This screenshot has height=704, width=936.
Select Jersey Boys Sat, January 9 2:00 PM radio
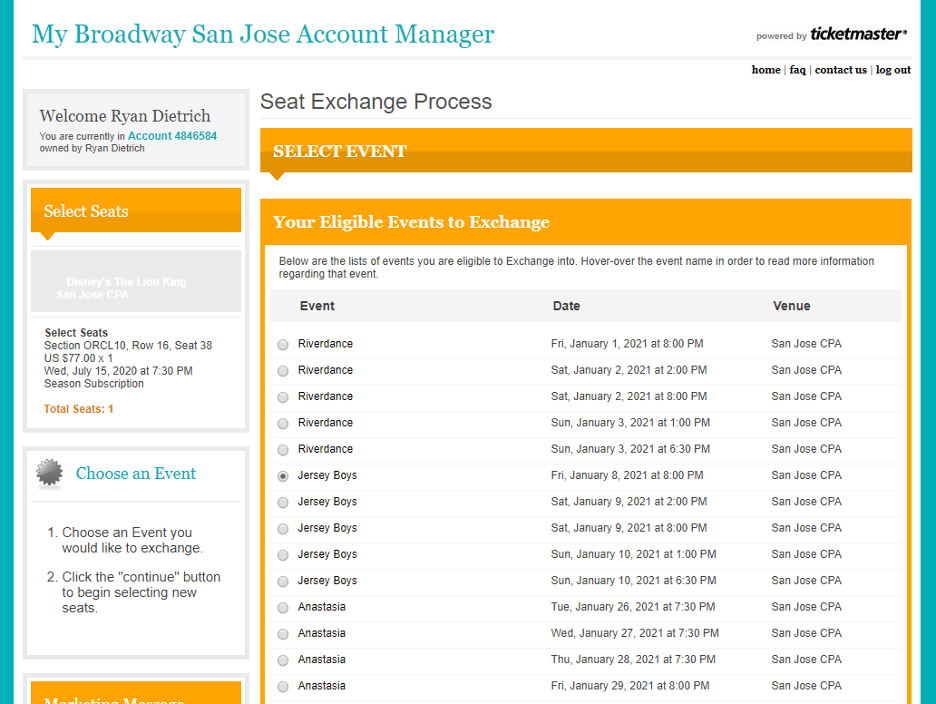(283, 502)
